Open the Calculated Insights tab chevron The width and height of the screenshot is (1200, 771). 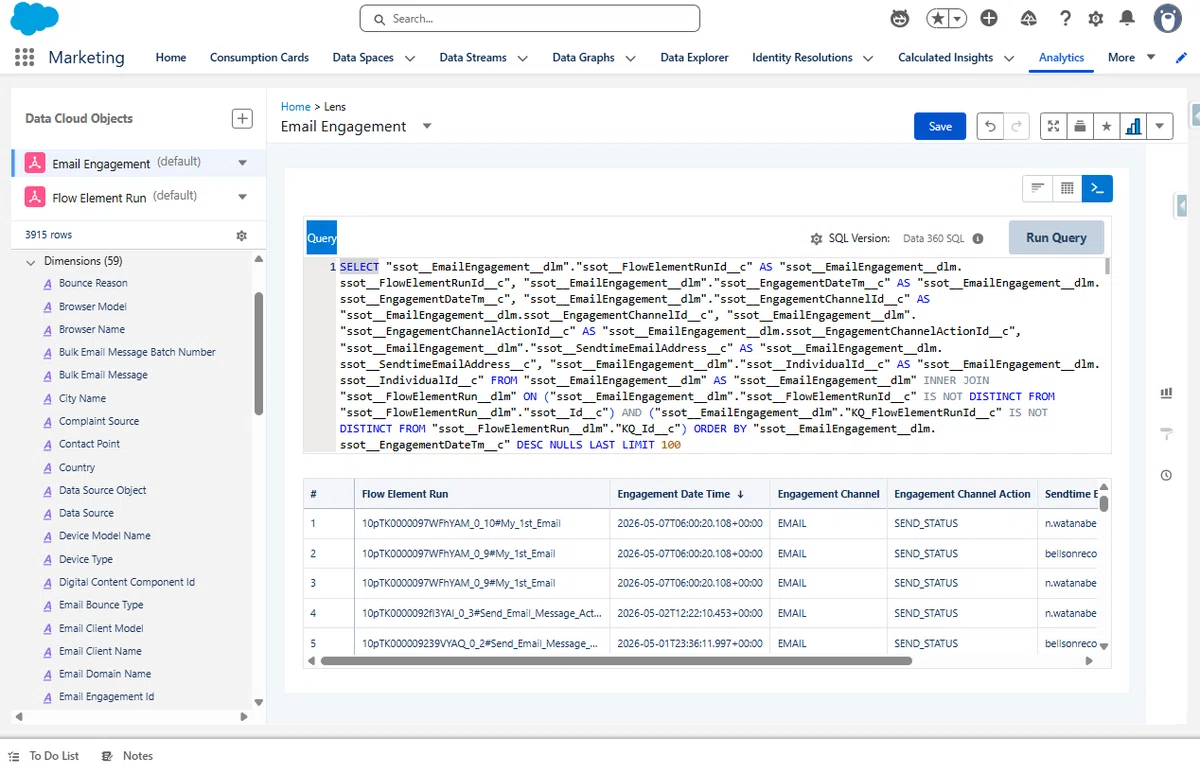point(1009,58)
